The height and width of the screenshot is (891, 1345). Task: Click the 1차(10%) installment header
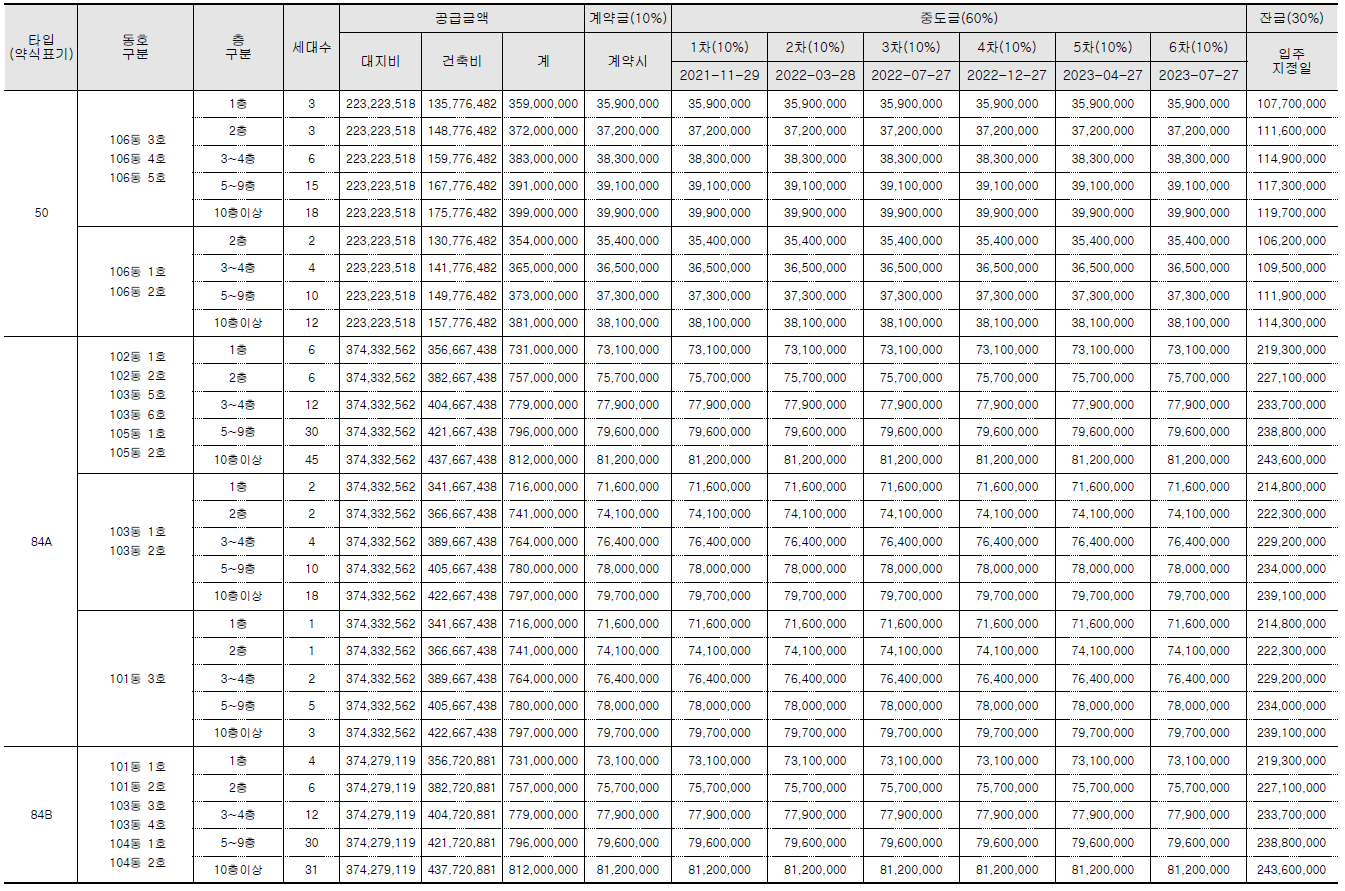pyautogui.click(x=719, y=47)
